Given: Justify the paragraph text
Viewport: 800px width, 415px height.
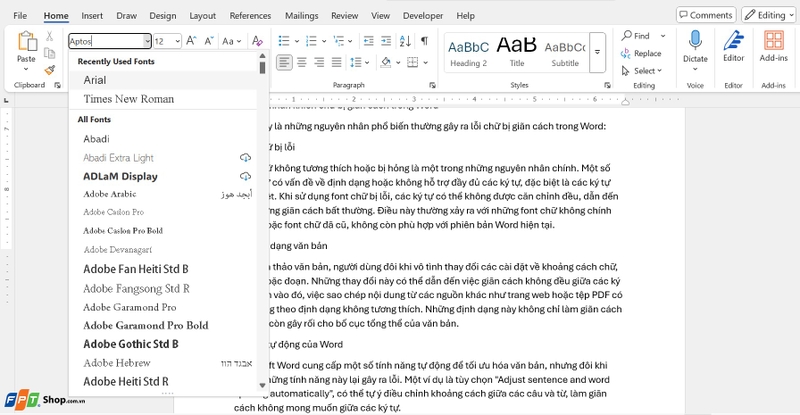Looking at the screenshot, I should 337,63.
